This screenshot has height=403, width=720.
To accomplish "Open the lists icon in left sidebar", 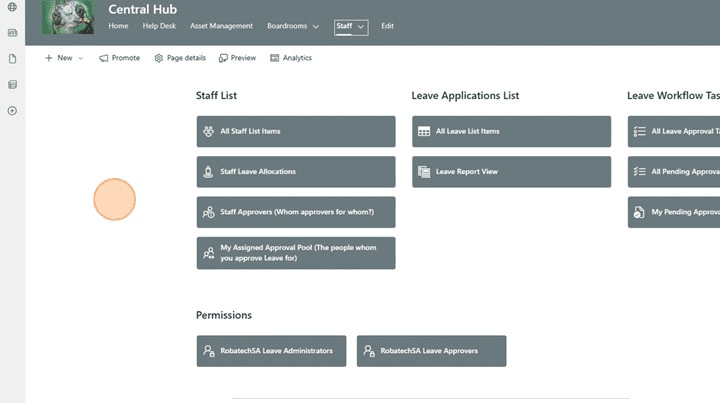I will tap(12, 85).
